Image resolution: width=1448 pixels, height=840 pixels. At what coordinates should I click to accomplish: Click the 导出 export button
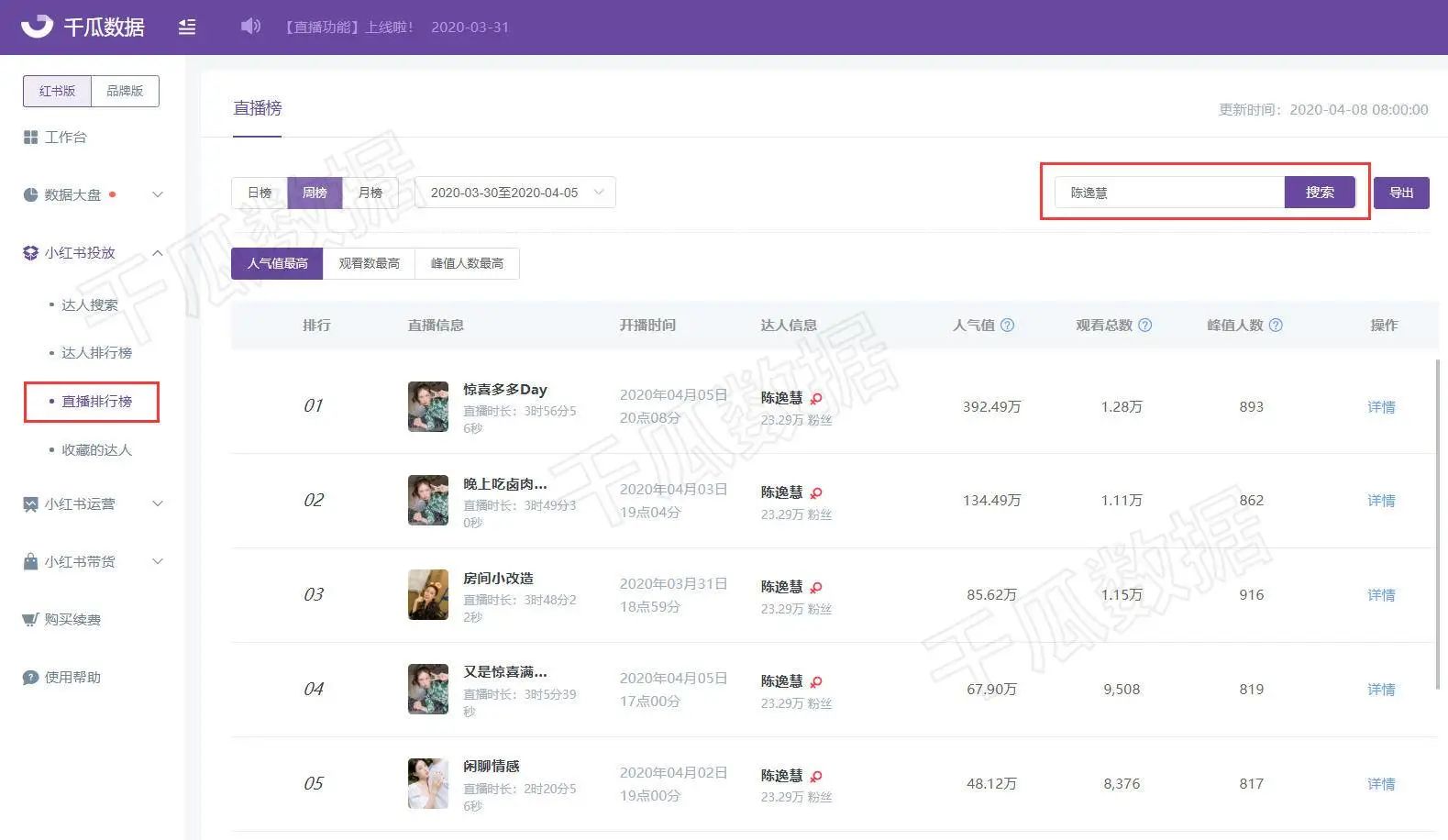coord(1401,193)
